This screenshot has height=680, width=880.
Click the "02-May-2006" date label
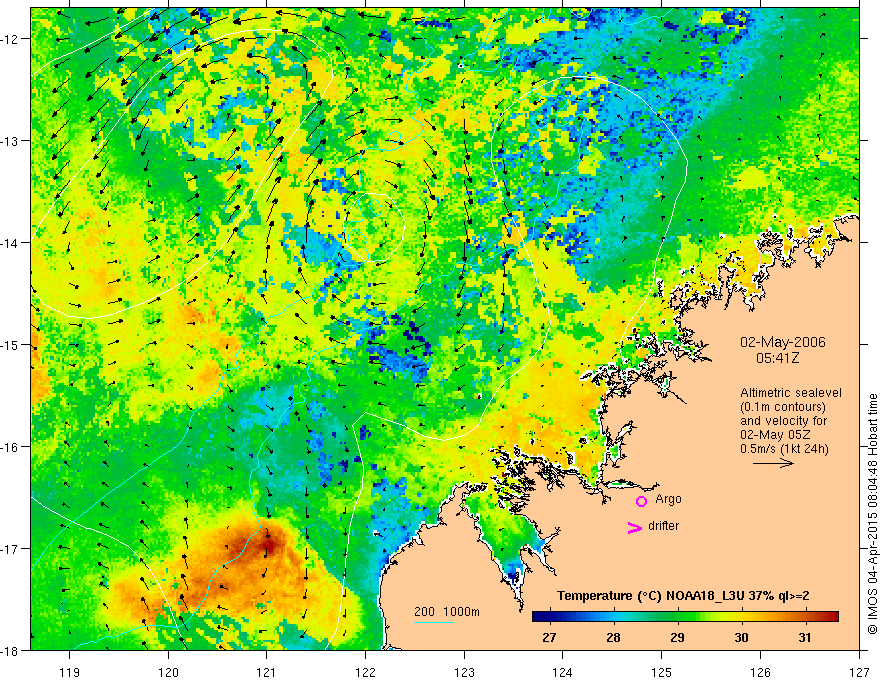pos(783,342)
